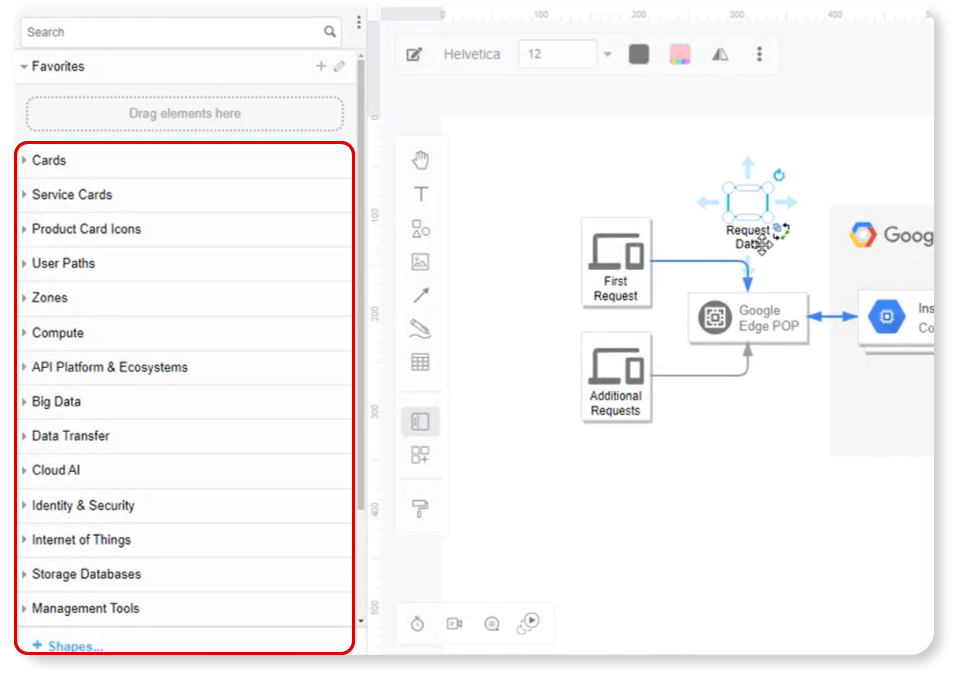Viewport: 964px width, 676px height.
Task: Open the comments panel
Action: 491,623
